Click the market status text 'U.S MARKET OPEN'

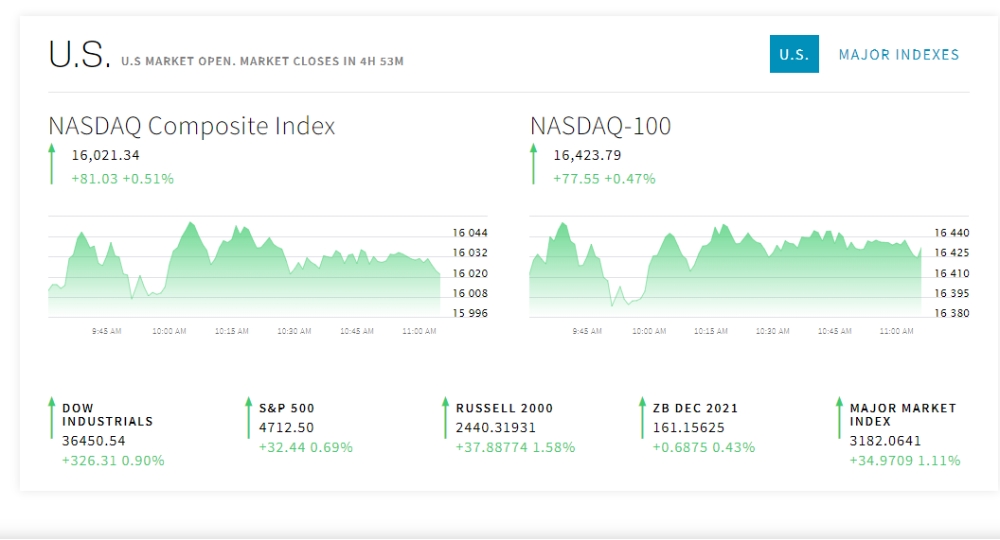coord(176,61)
